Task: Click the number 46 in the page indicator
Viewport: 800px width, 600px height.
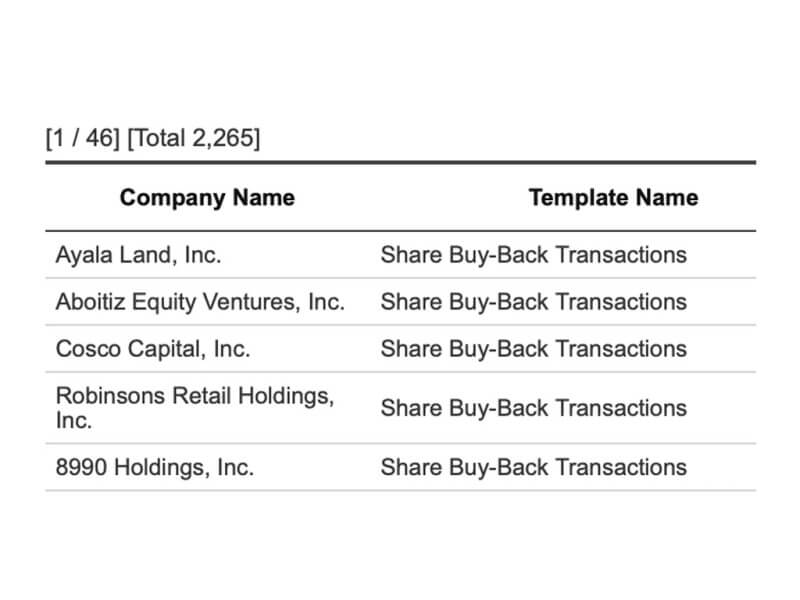Action: pos(97,138)
